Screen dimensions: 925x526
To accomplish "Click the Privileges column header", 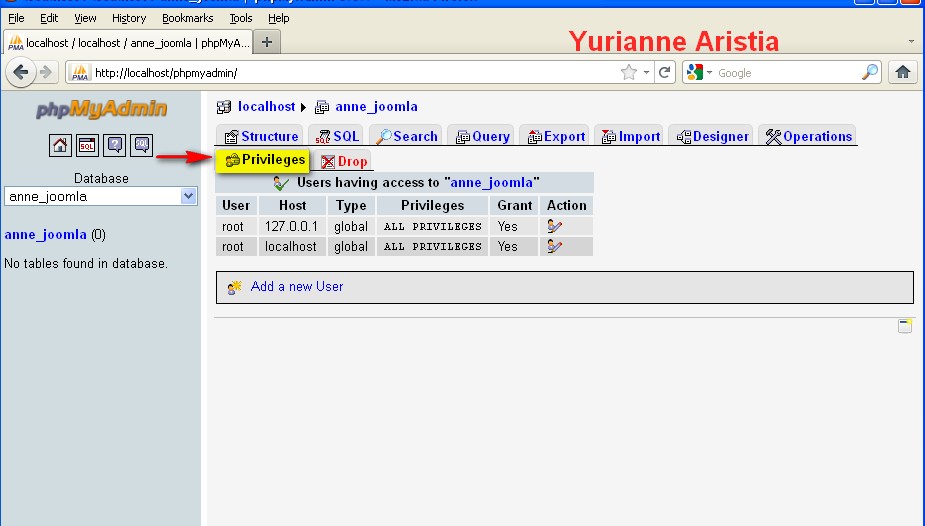I will (432, 205).
